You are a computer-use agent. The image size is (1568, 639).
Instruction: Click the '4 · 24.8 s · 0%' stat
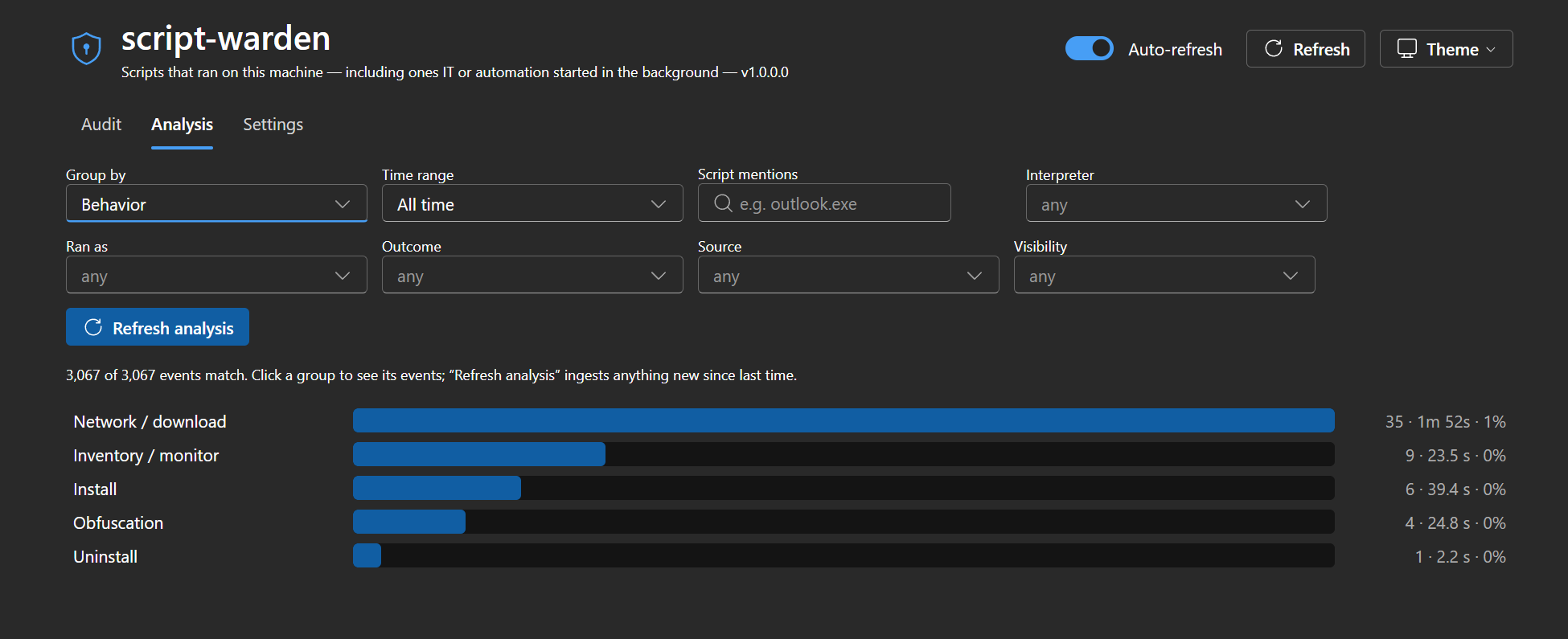click(x=1455, y=522)
